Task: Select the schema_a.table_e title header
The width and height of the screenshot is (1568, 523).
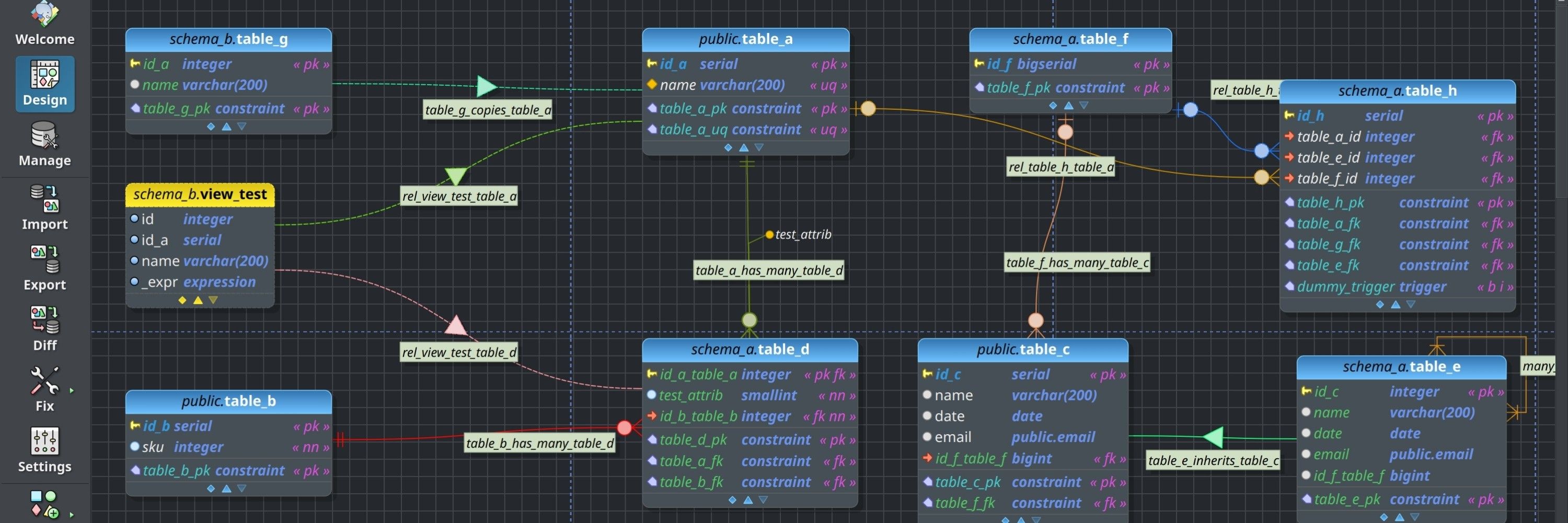Action: (x=1401, y=367)
